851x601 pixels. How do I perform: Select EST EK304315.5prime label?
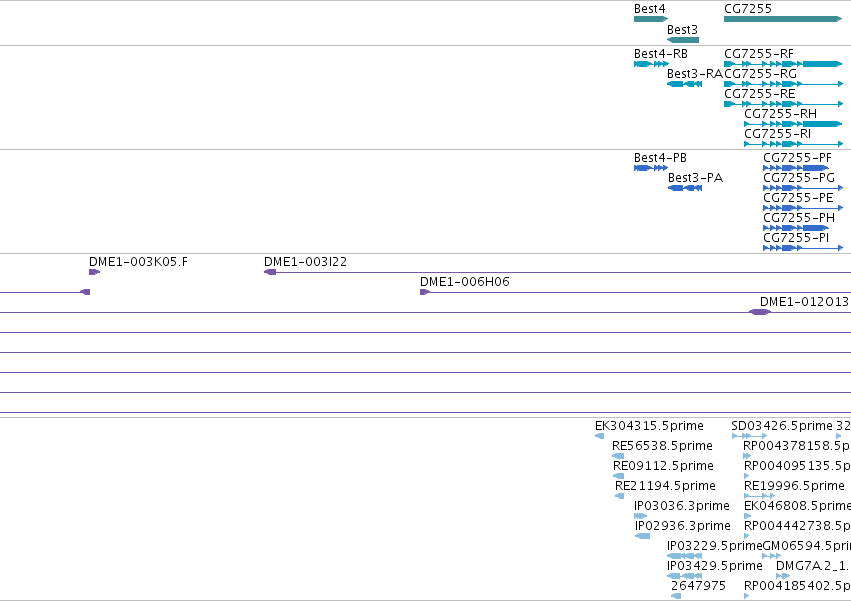649,426
